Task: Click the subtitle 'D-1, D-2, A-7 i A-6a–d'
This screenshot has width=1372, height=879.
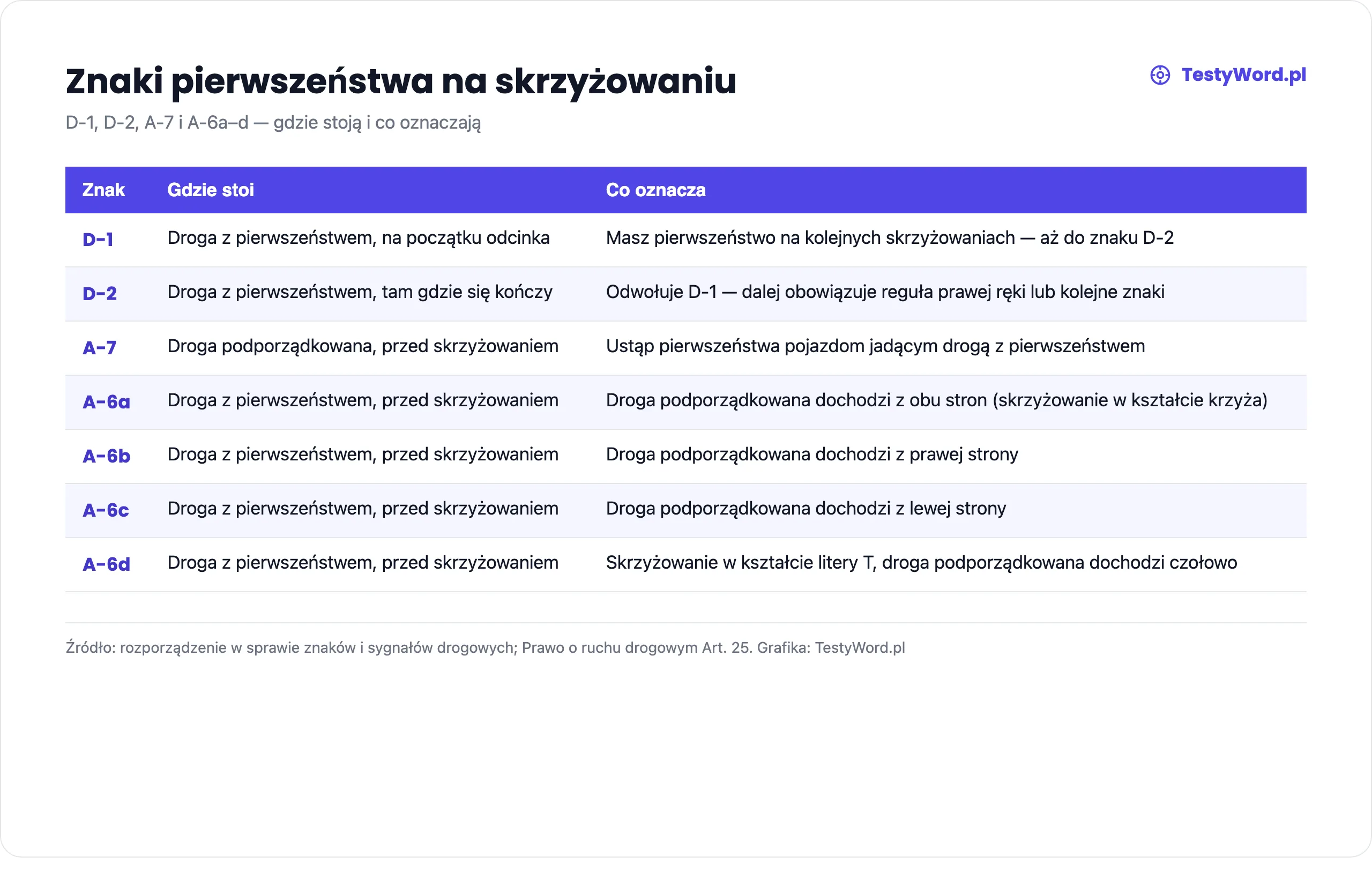Action: 157,122
